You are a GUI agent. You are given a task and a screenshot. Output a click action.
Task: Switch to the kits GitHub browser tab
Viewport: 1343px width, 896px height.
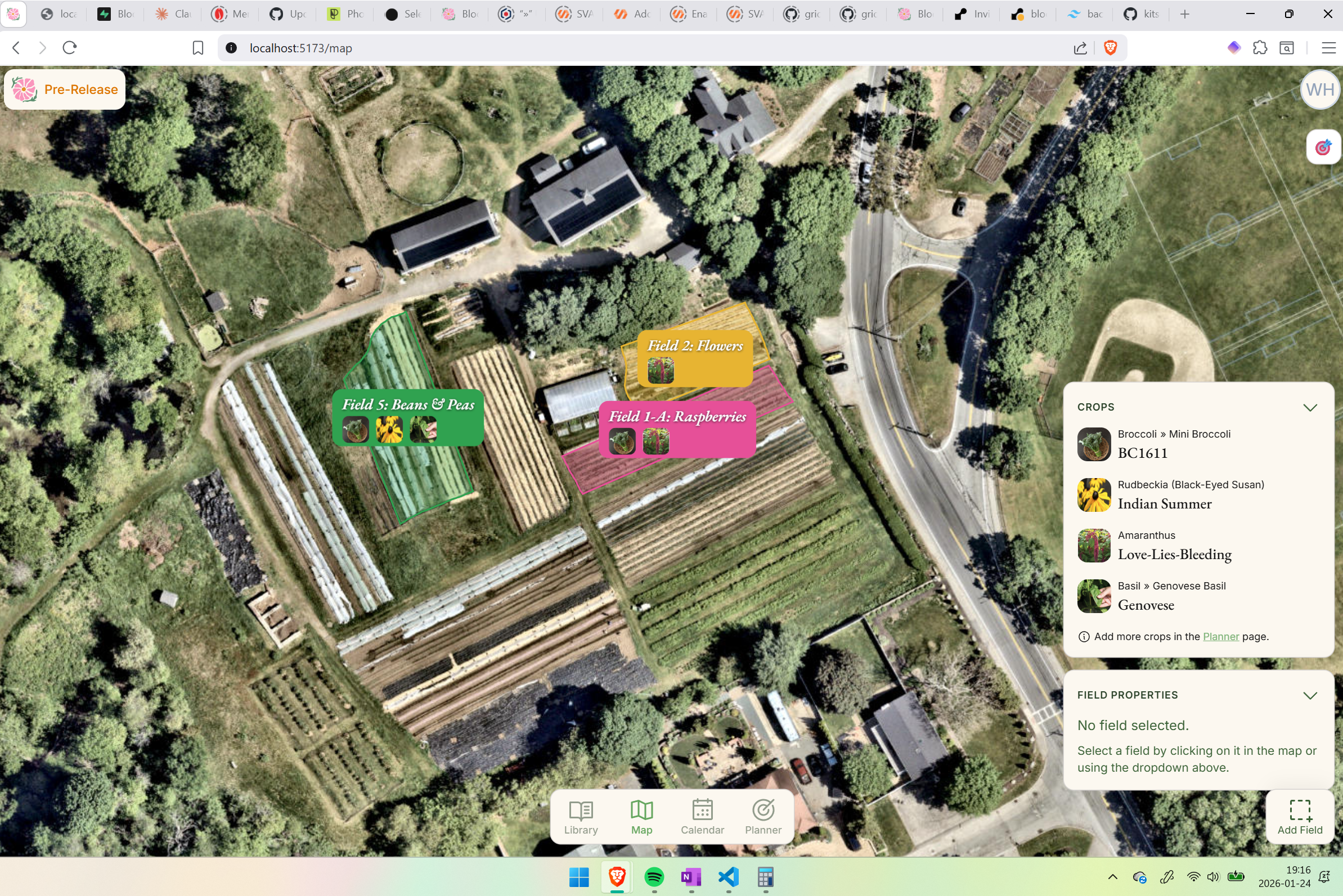point(1140,13)
